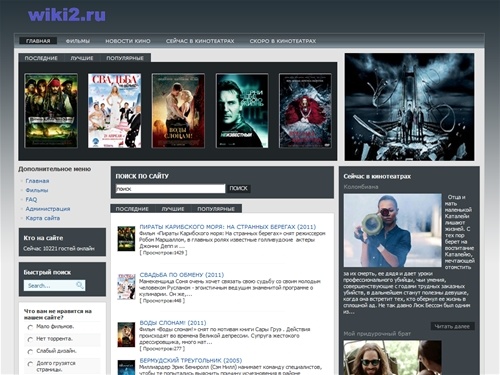500x375 pixels.
Task: Click small Pirates thumbnail in article list
Action: point(126,239)
